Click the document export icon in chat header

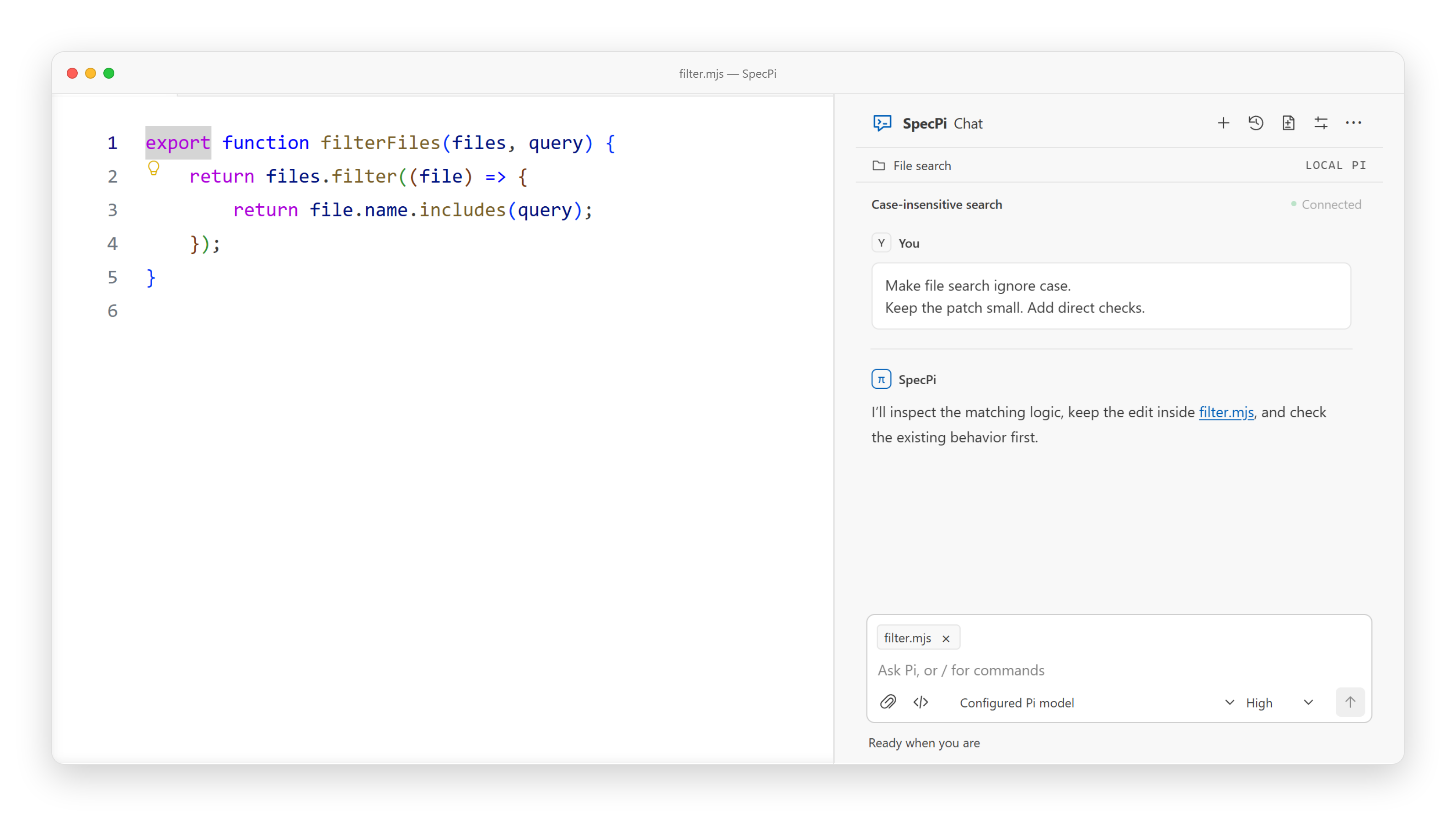coord(1288,123)
